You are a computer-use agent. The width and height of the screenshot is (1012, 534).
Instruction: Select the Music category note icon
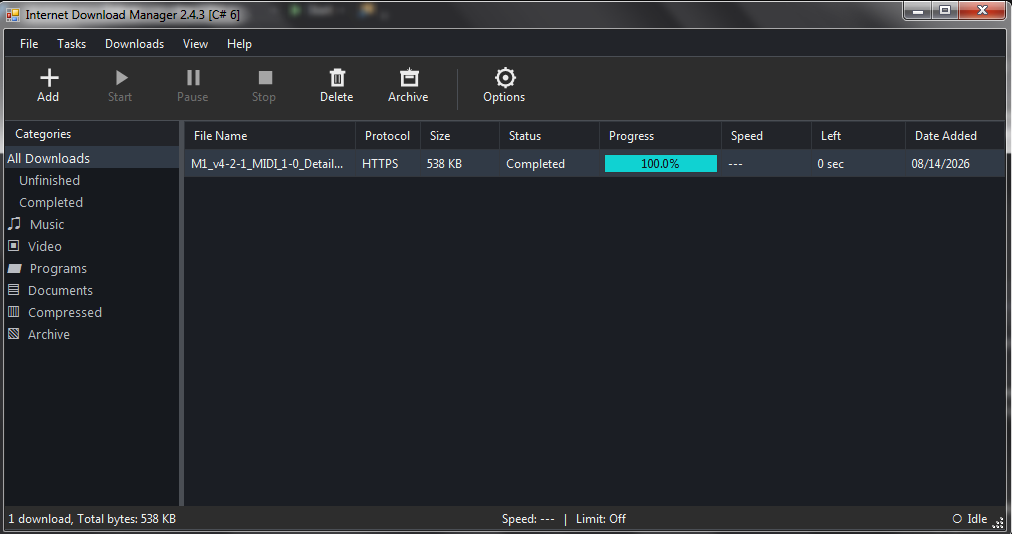coord(14,223)
